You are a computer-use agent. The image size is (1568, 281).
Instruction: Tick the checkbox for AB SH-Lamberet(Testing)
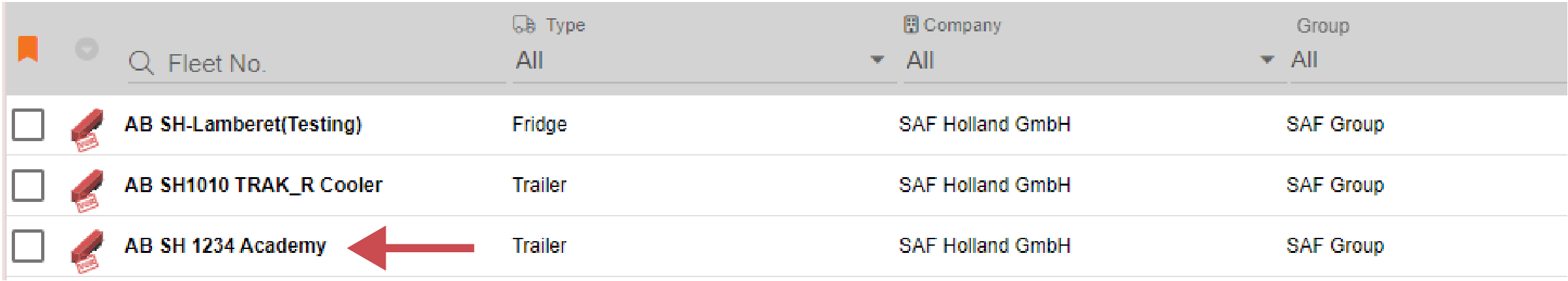click(x=28, y=124)
